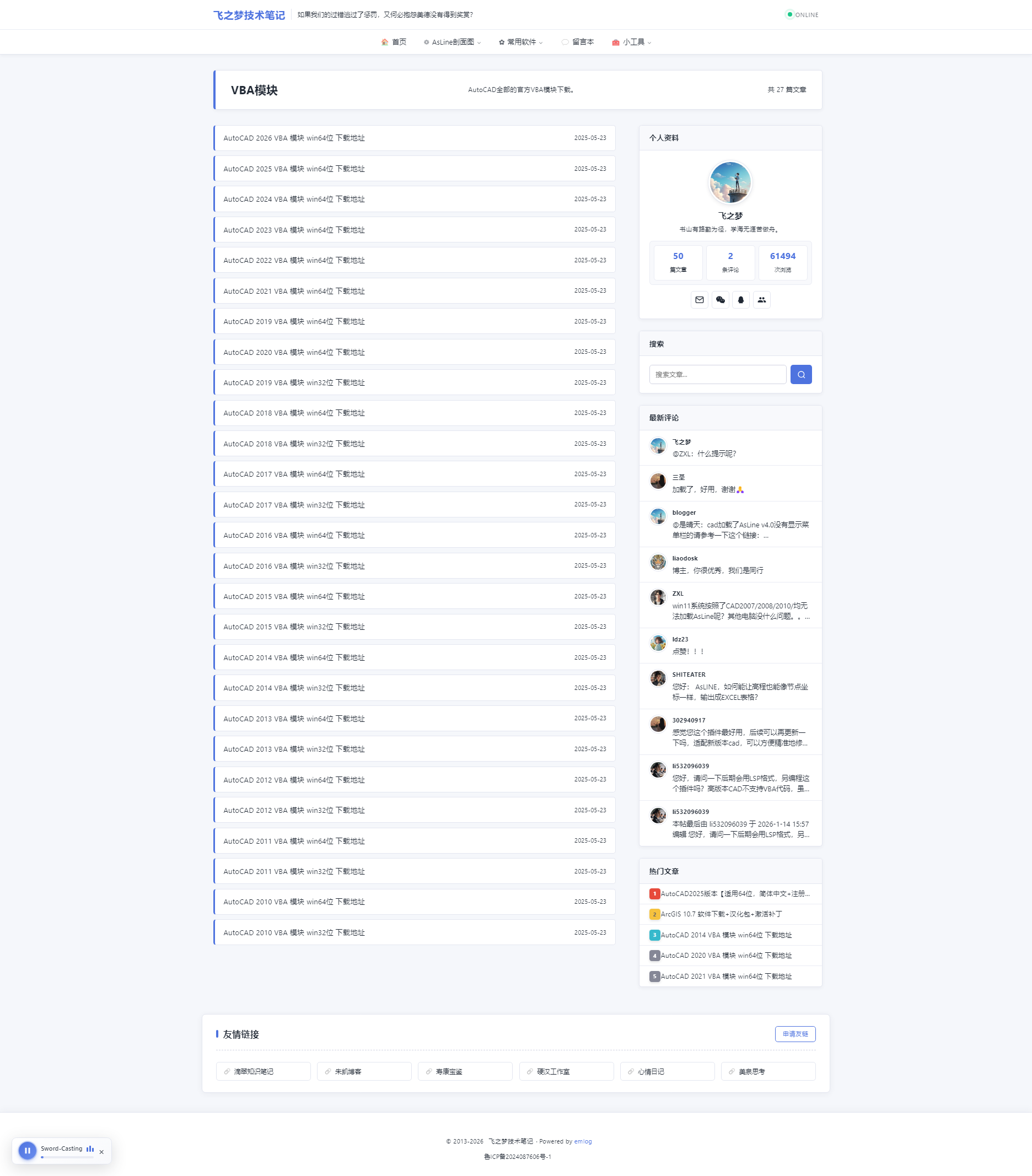Expand AsLine剖面图 menu dropdown
The image size is (1032, 1176).
[x=452, y=42]
